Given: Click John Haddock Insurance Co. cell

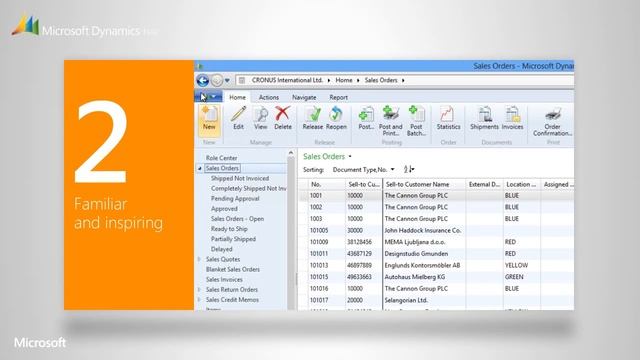Looking at the screenshot, I should pyautogui.click(x=423, y=230).
